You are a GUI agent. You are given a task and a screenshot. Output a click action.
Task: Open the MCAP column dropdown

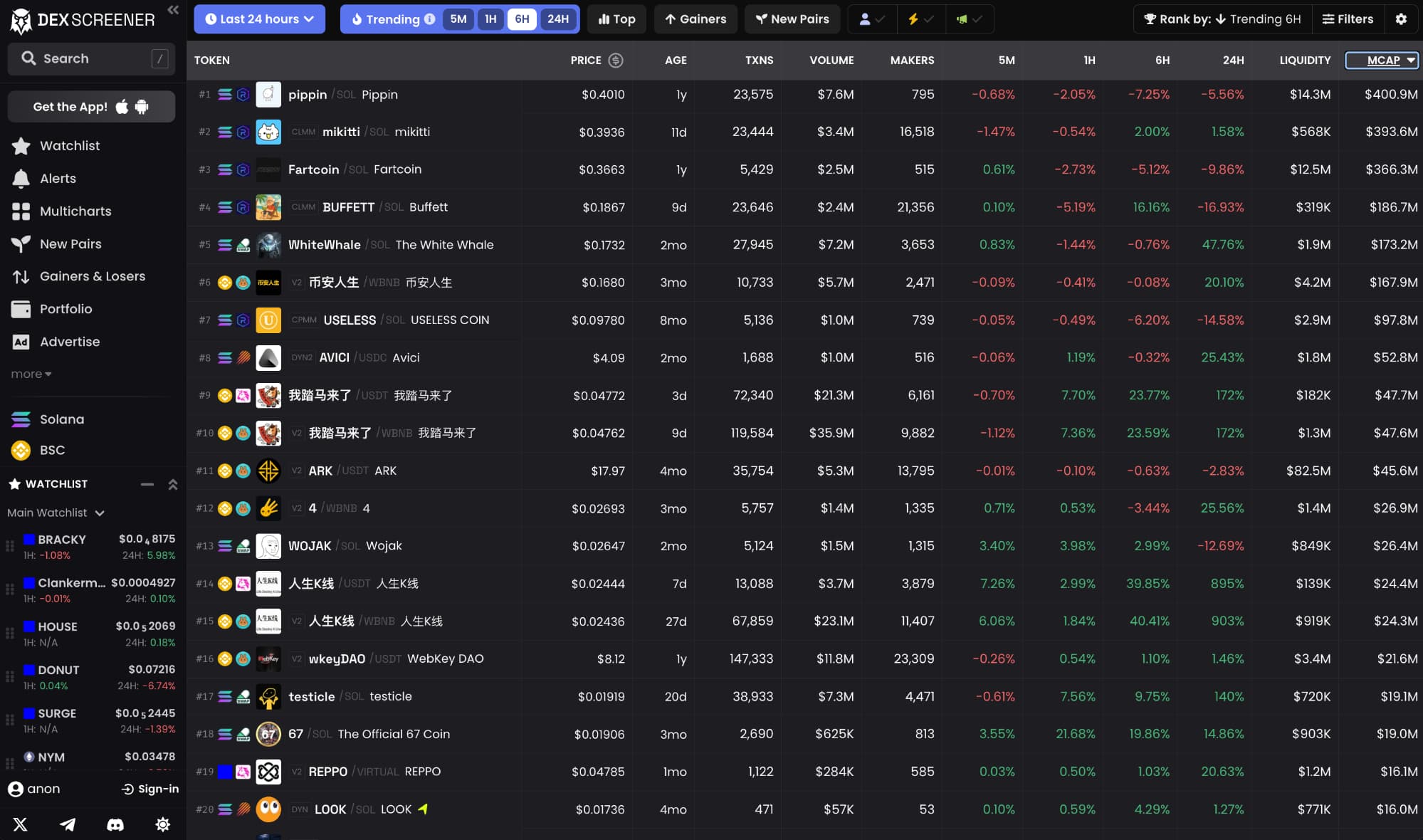[1382, 61]
